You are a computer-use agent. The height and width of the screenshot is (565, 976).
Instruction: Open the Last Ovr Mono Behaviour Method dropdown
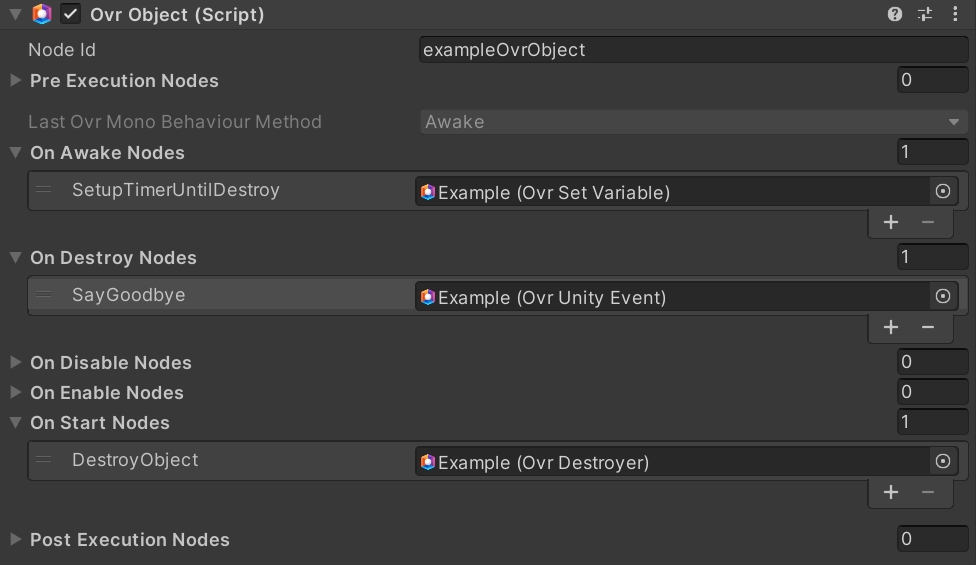693,122
